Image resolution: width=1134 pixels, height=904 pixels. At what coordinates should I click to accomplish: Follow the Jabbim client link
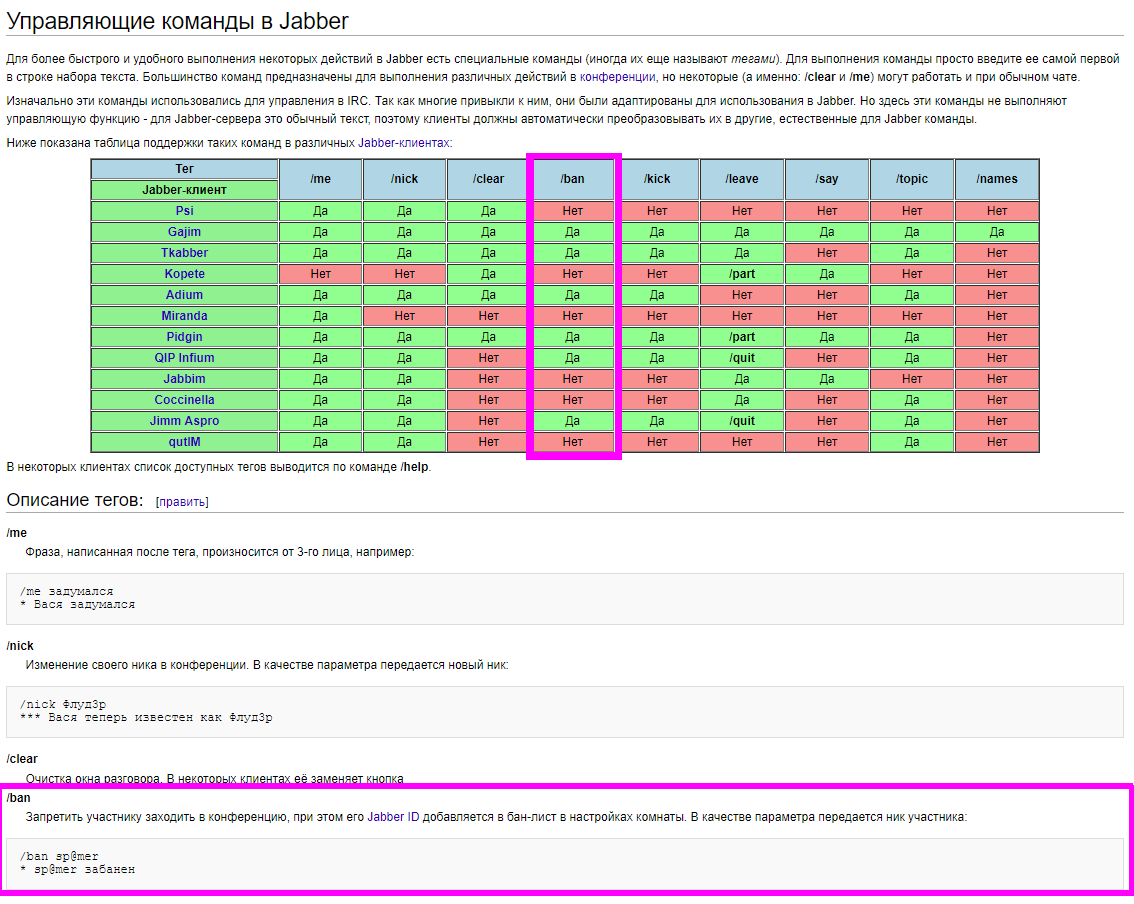(184, 378)
